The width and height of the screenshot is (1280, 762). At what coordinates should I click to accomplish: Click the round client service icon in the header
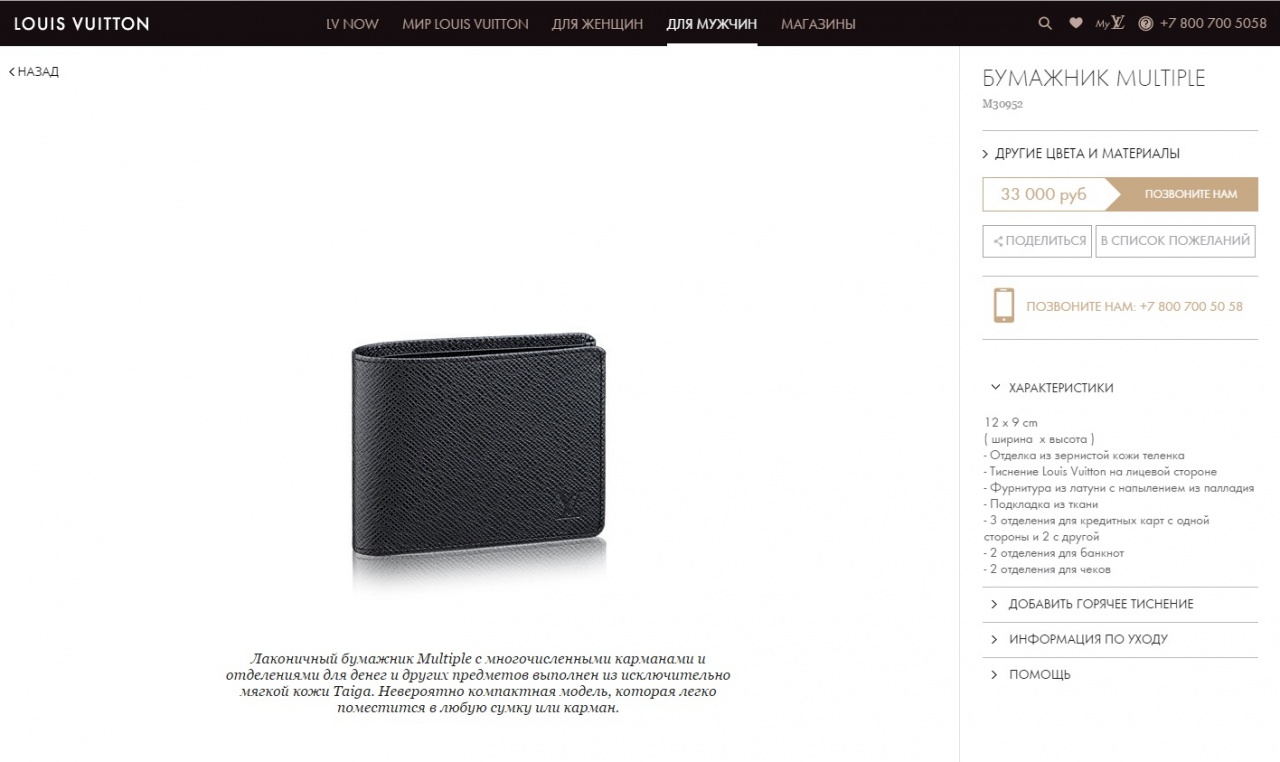pos(1146,23)
